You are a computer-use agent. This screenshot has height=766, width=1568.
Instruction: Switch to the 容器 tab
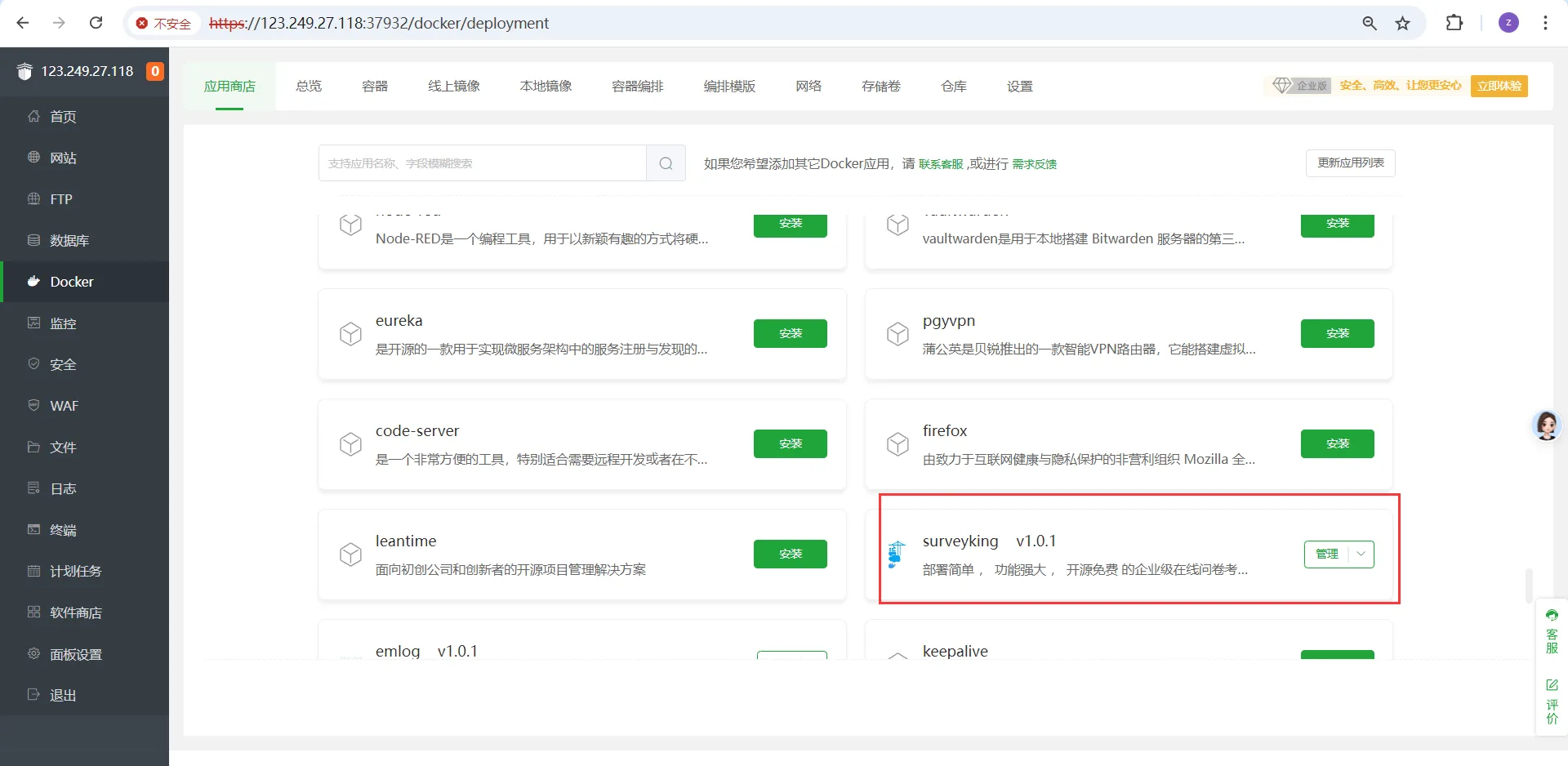[x=375, y=87]
